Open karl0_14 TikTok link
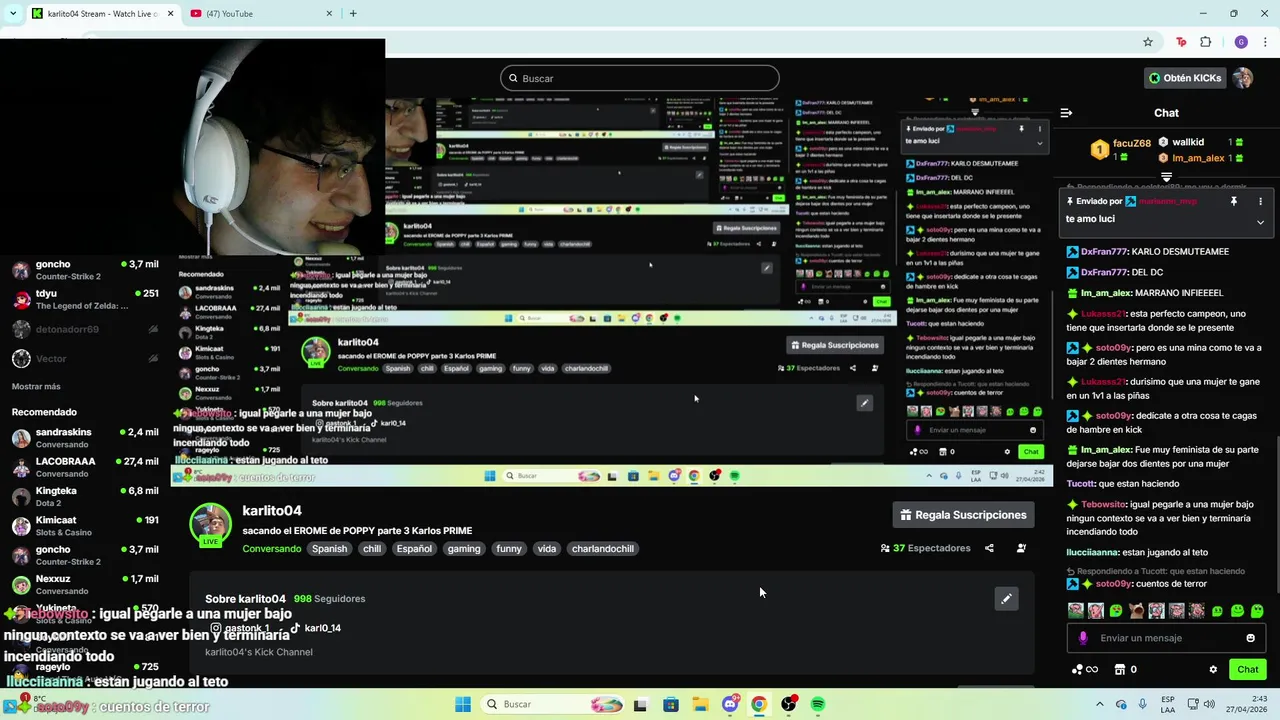The width and height of the screenshot is (1280, 720). point(316,628)
